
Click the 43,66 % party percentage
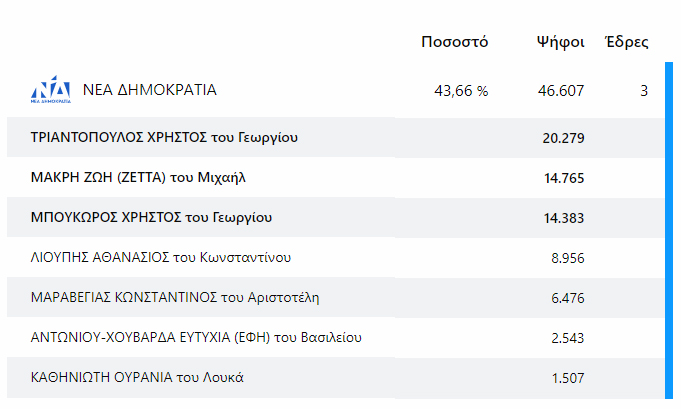pyautogui.click(x=461, y=91)
